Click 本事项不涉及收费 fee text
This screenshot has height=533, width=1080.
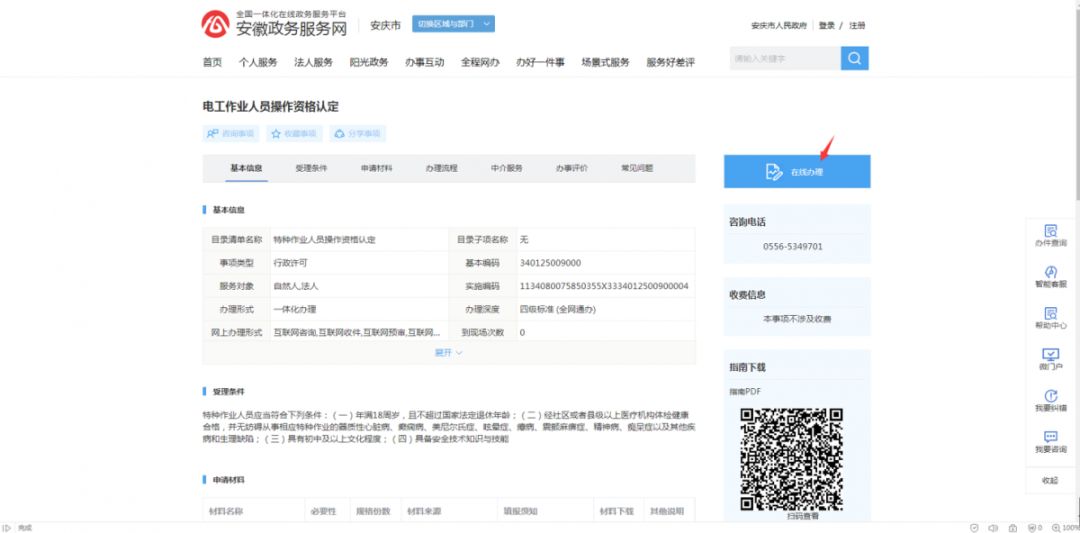click(797, 319)
